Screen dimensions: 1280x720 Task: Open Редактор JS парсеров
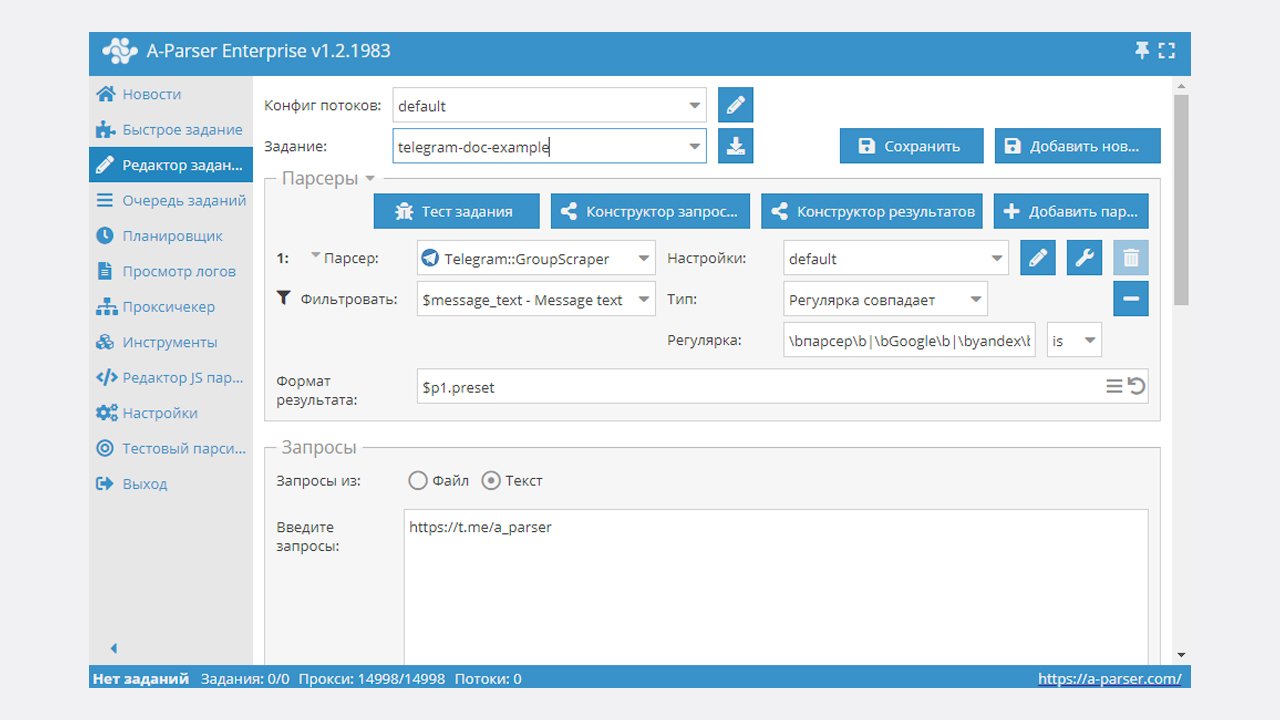(x=170, y=378)
